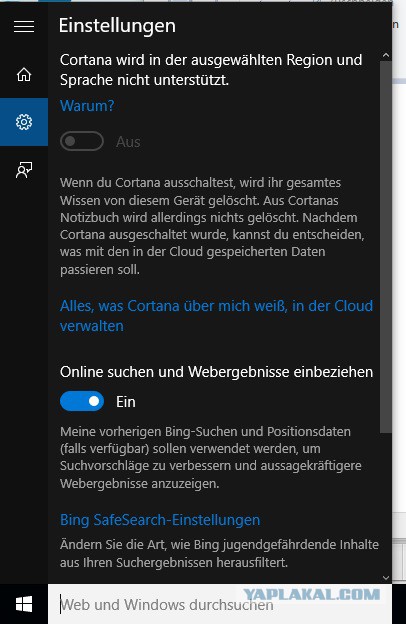
Task: Open Bing SafeSearch-Einstellungen link
Action: coord(160,520)
